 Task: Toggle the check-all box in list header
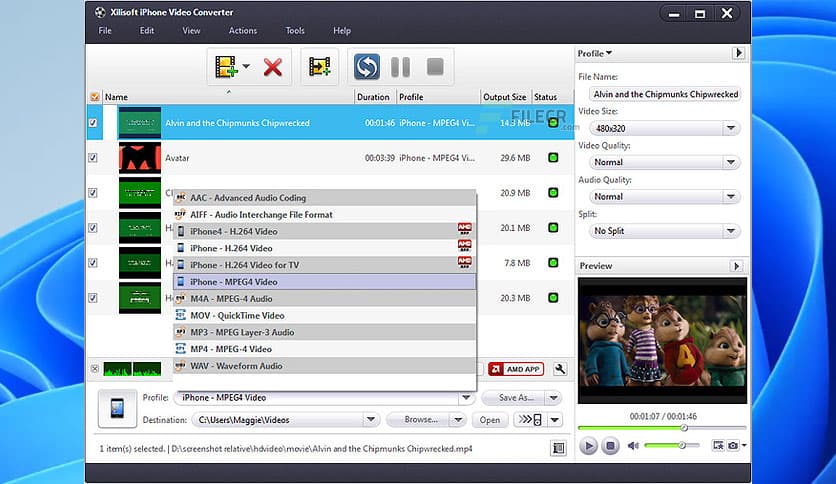tap(94, 97)
